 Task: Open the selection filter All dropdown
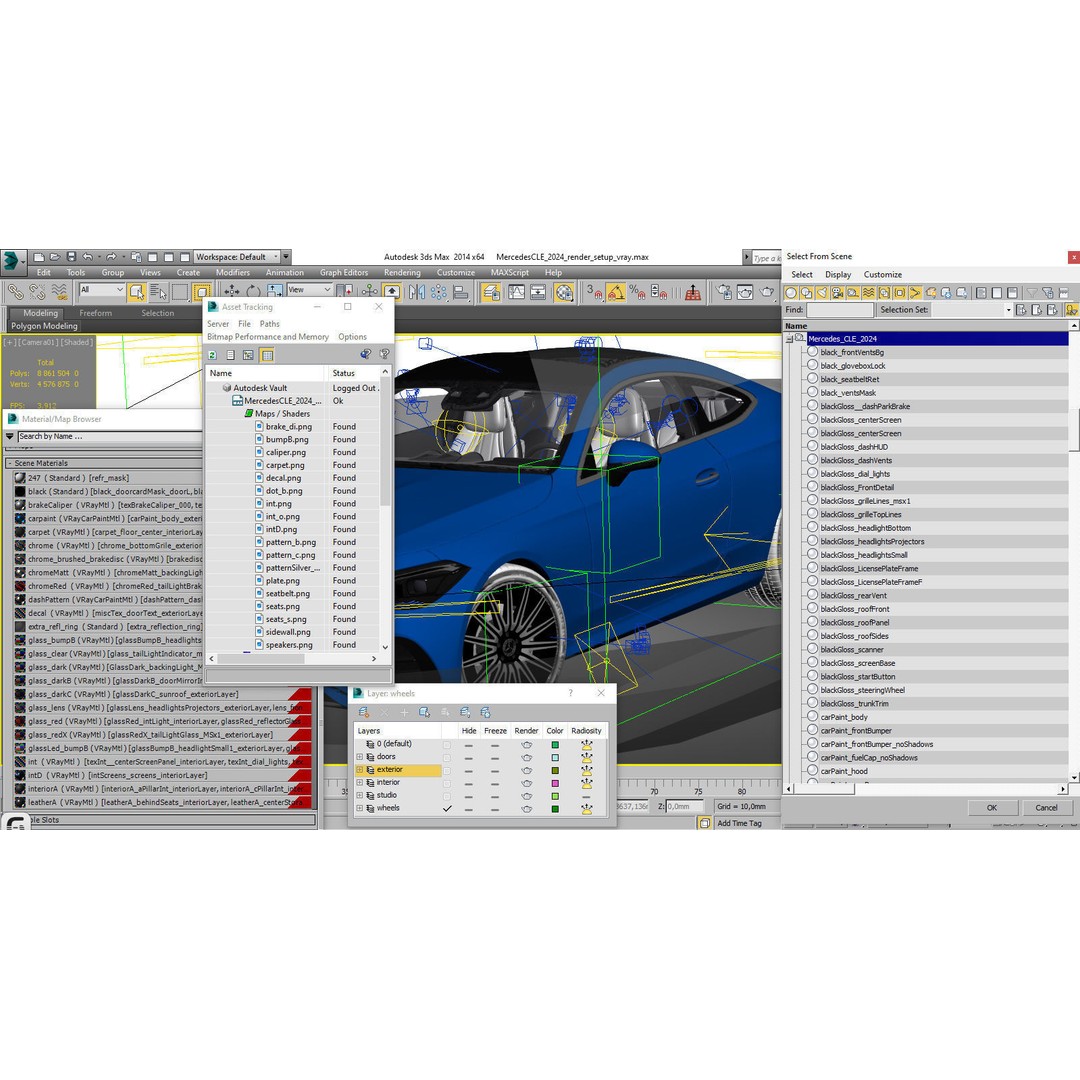click(102, 290)
